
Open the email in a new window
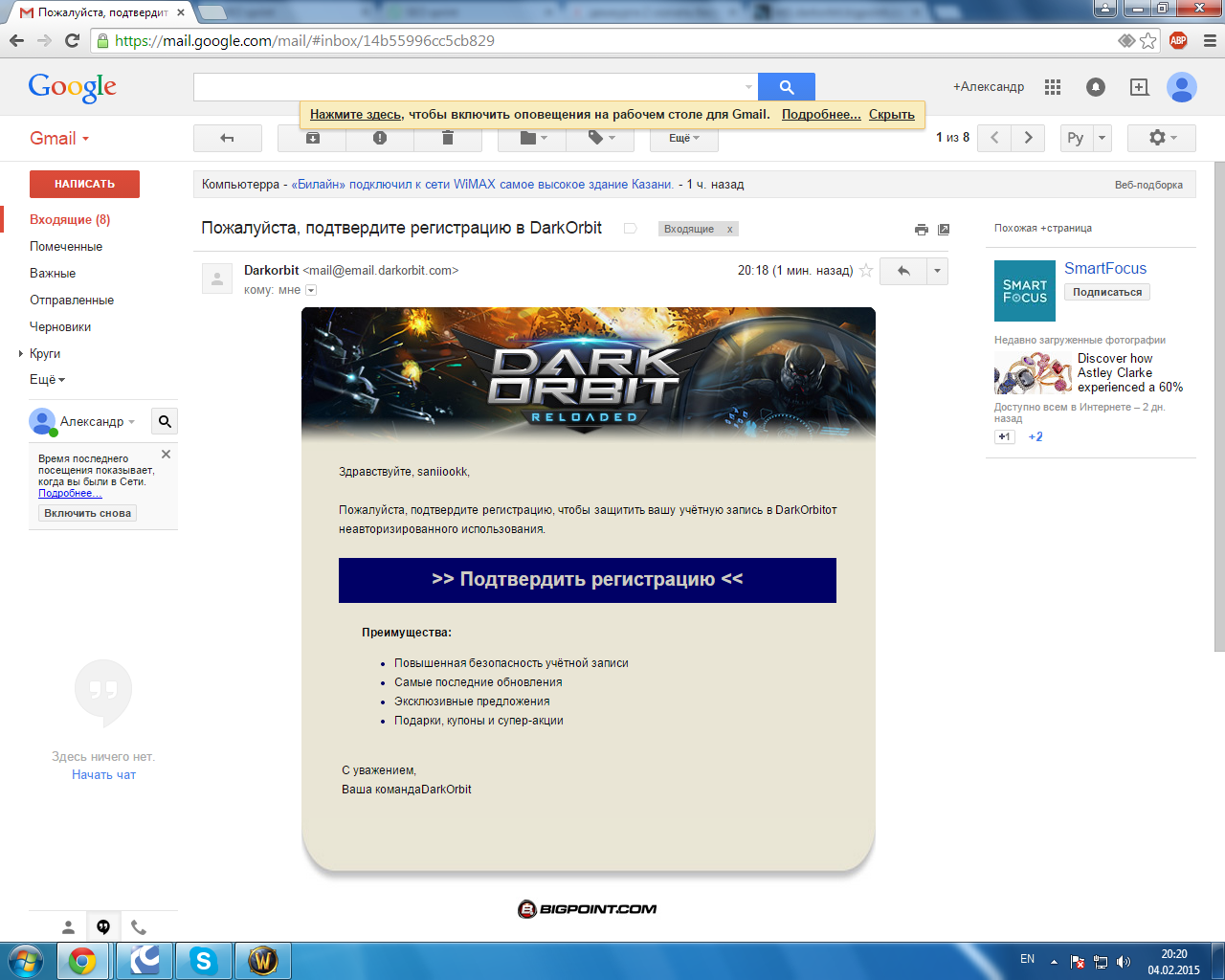944,230
